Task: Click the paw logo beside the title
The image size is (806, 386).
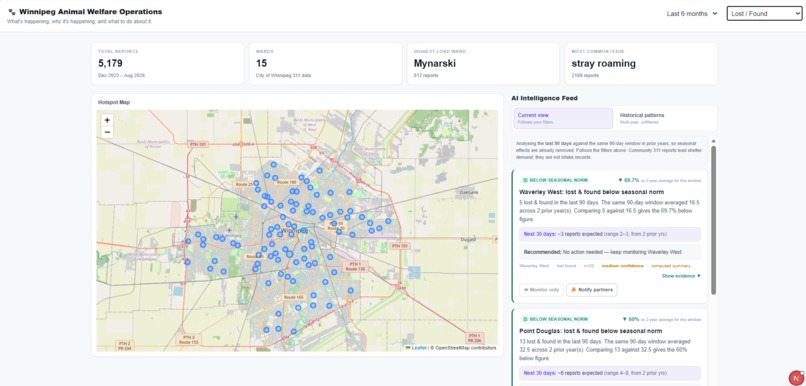Action: (12, 12)
